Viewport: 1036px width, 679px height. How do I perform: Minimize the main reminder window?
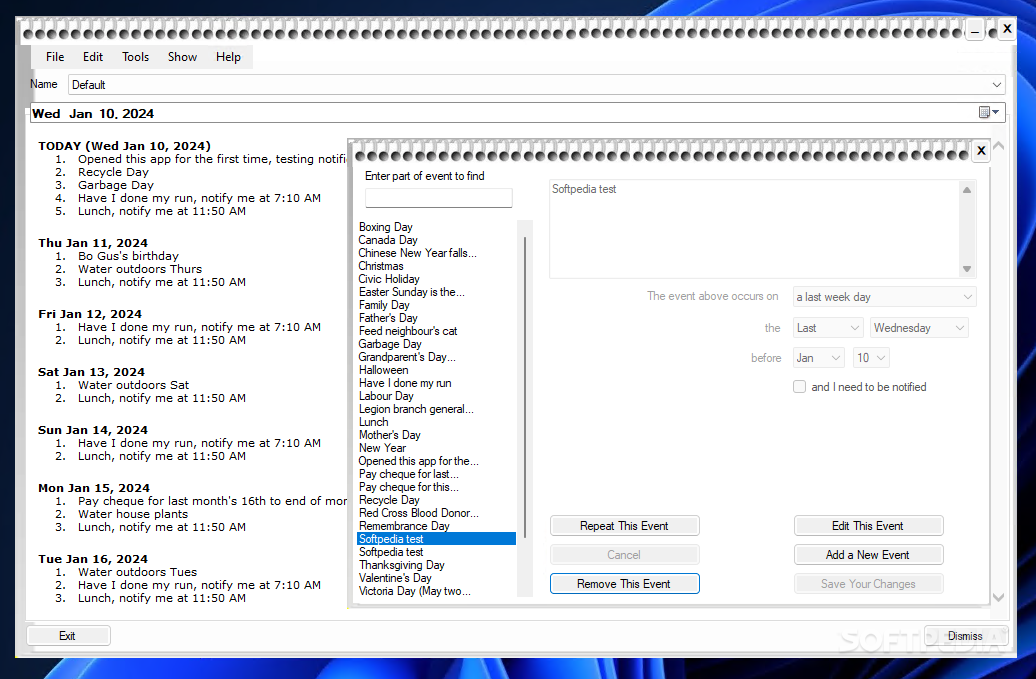(x=975, y=30)
